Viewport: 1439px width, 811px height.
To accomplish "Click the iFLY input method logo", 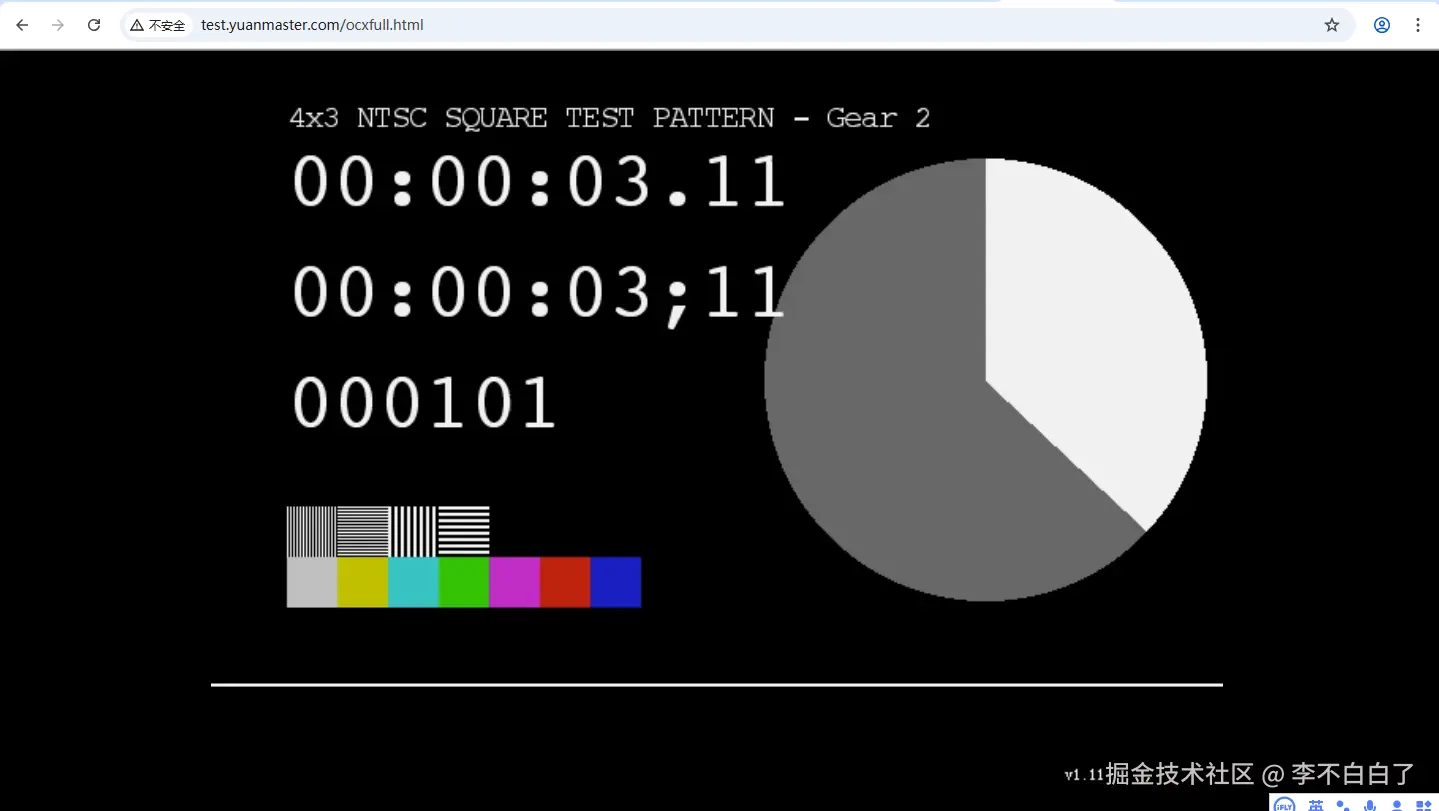I will [1284, 804].
